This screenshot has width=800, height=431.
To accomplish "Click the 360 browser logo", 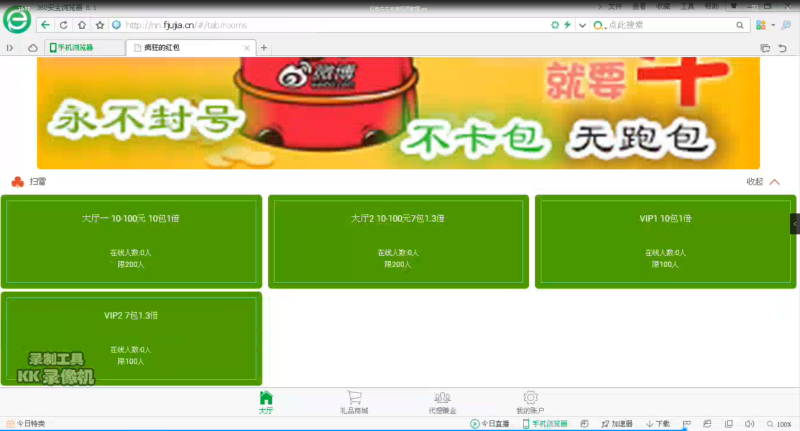I will point(17,20).
